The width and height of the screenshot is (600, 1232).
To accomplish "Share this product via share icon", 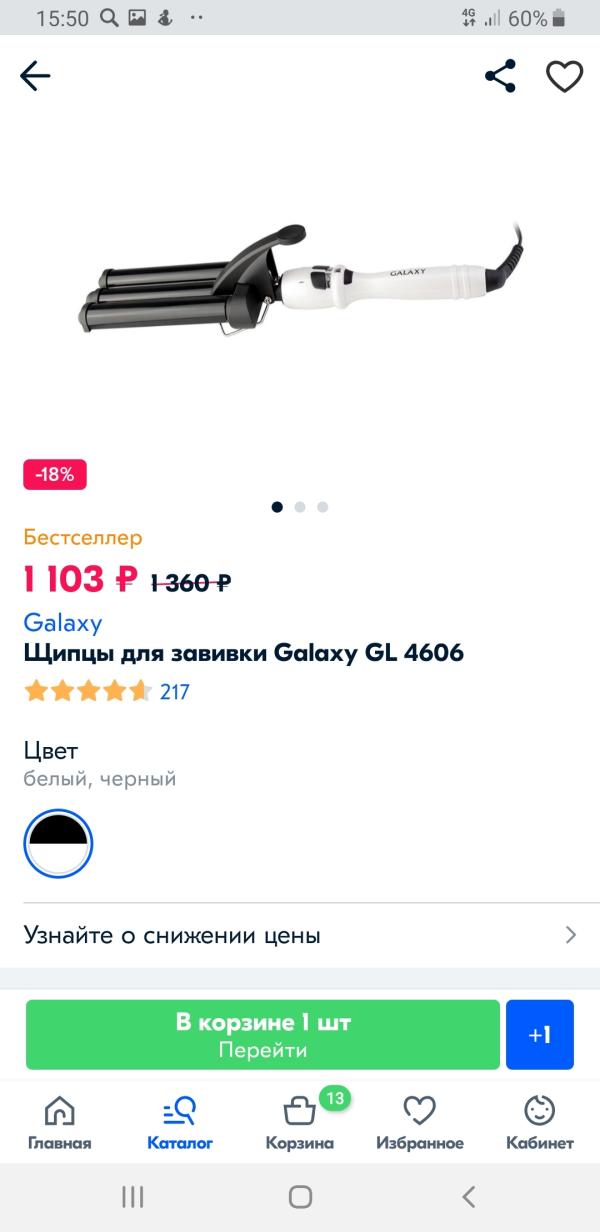I will (500, 76).
